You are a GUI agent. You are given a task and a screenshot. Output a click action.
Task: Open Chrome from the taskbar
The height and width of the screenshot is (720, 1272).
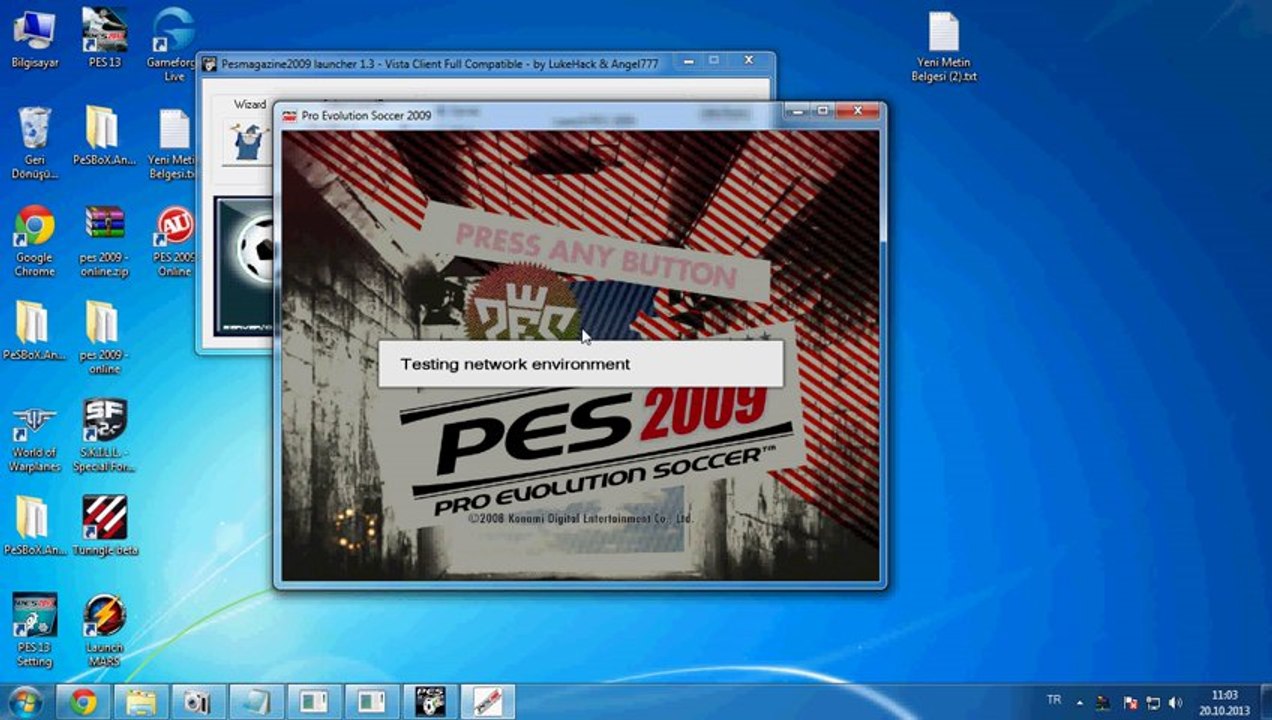tap(83, 702)
